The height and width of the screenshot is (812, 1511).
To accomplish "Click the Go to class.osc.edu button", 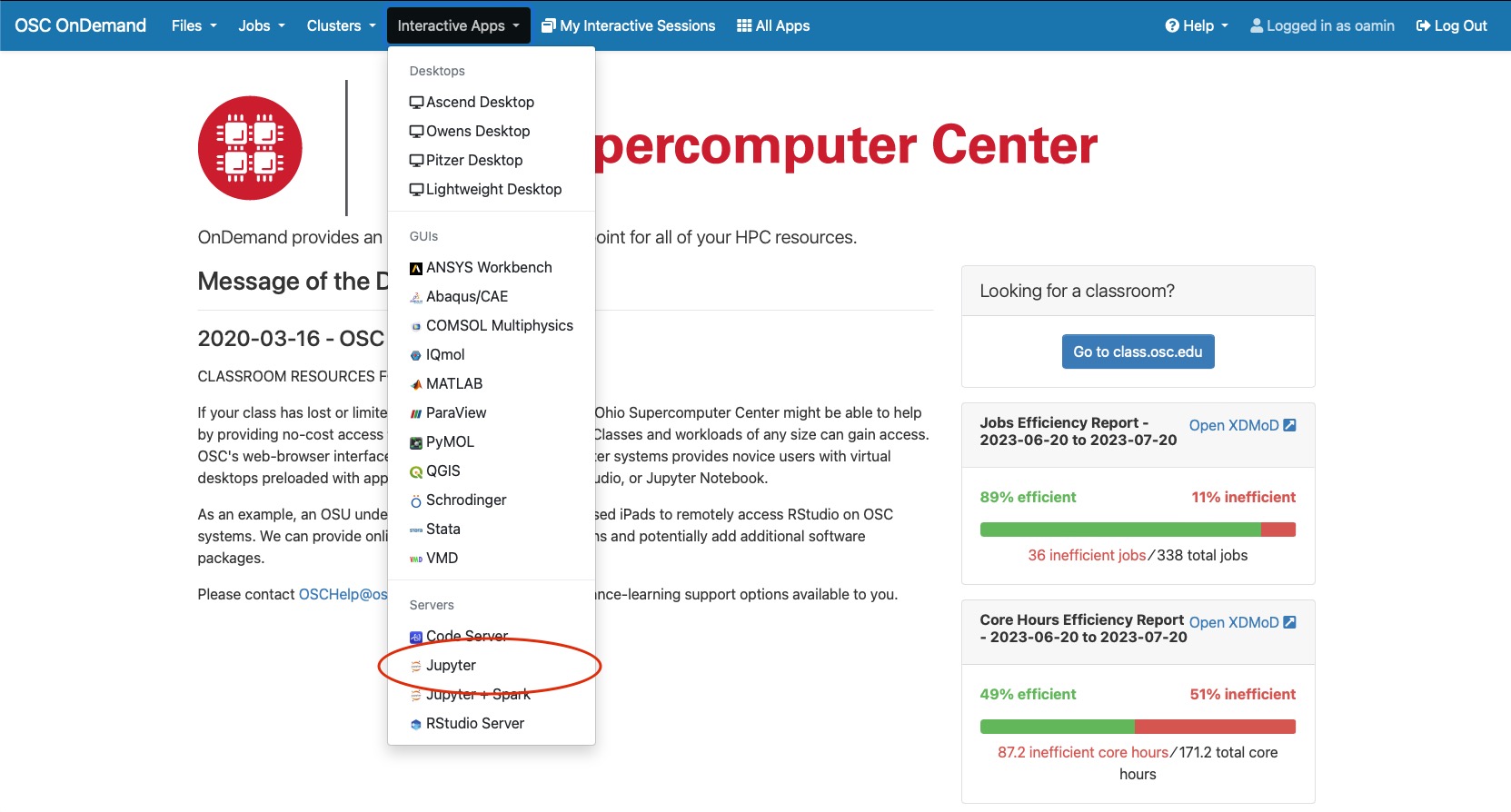I will (x=1138, y=352).
